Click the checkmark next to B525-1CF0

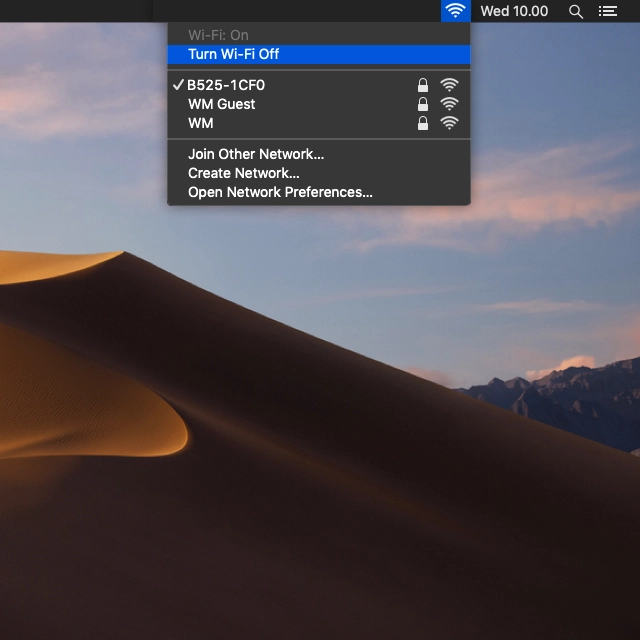[x=178, y=85]
